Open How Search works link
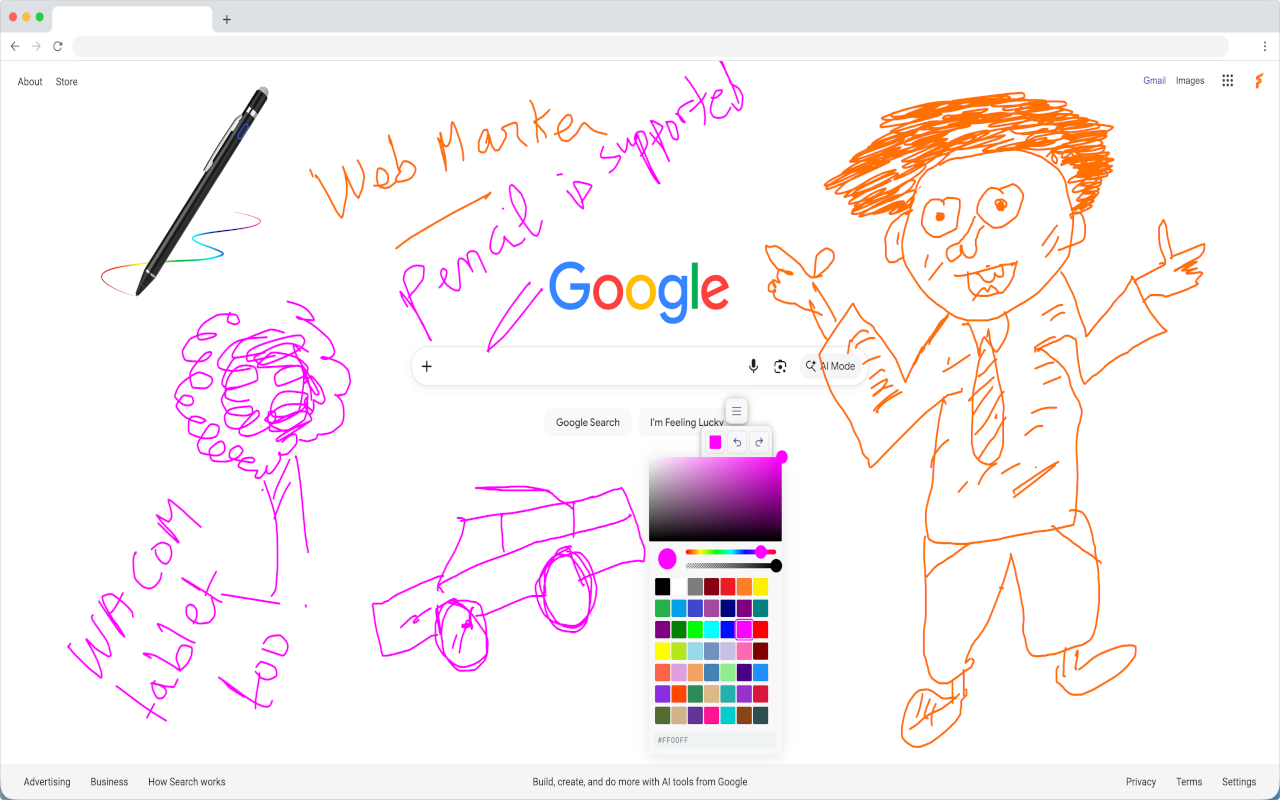Viewport: 1280px width, 800px height. (187, 782)
